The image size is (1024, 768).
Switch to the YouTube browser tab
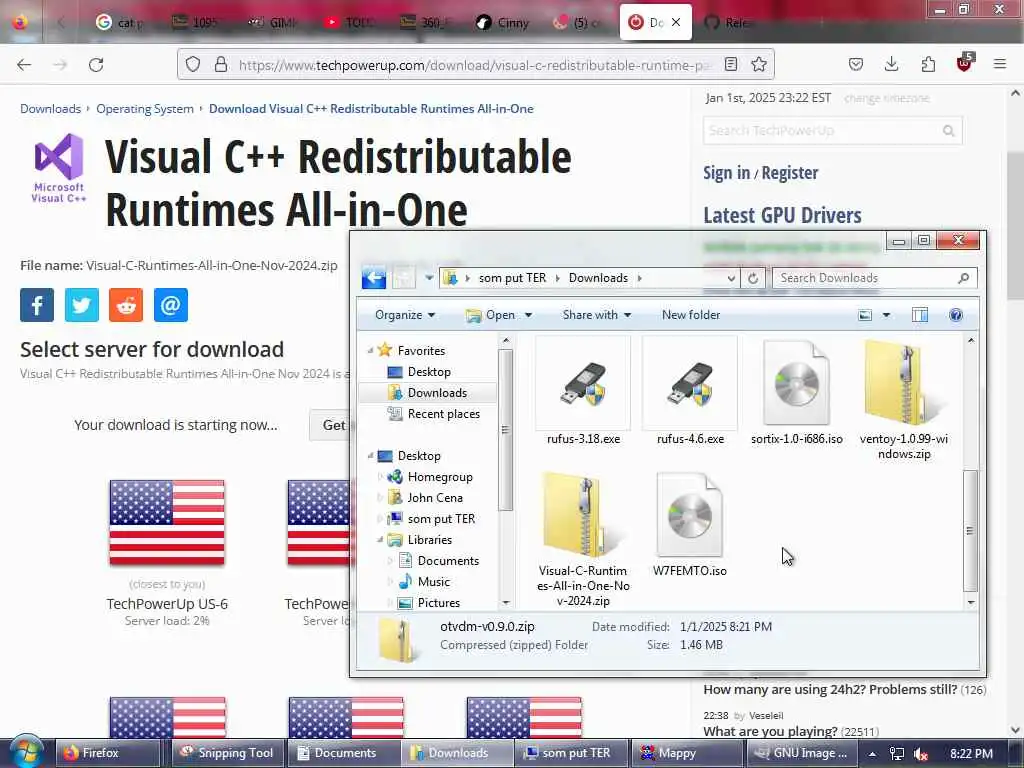[x=349, y=23]
